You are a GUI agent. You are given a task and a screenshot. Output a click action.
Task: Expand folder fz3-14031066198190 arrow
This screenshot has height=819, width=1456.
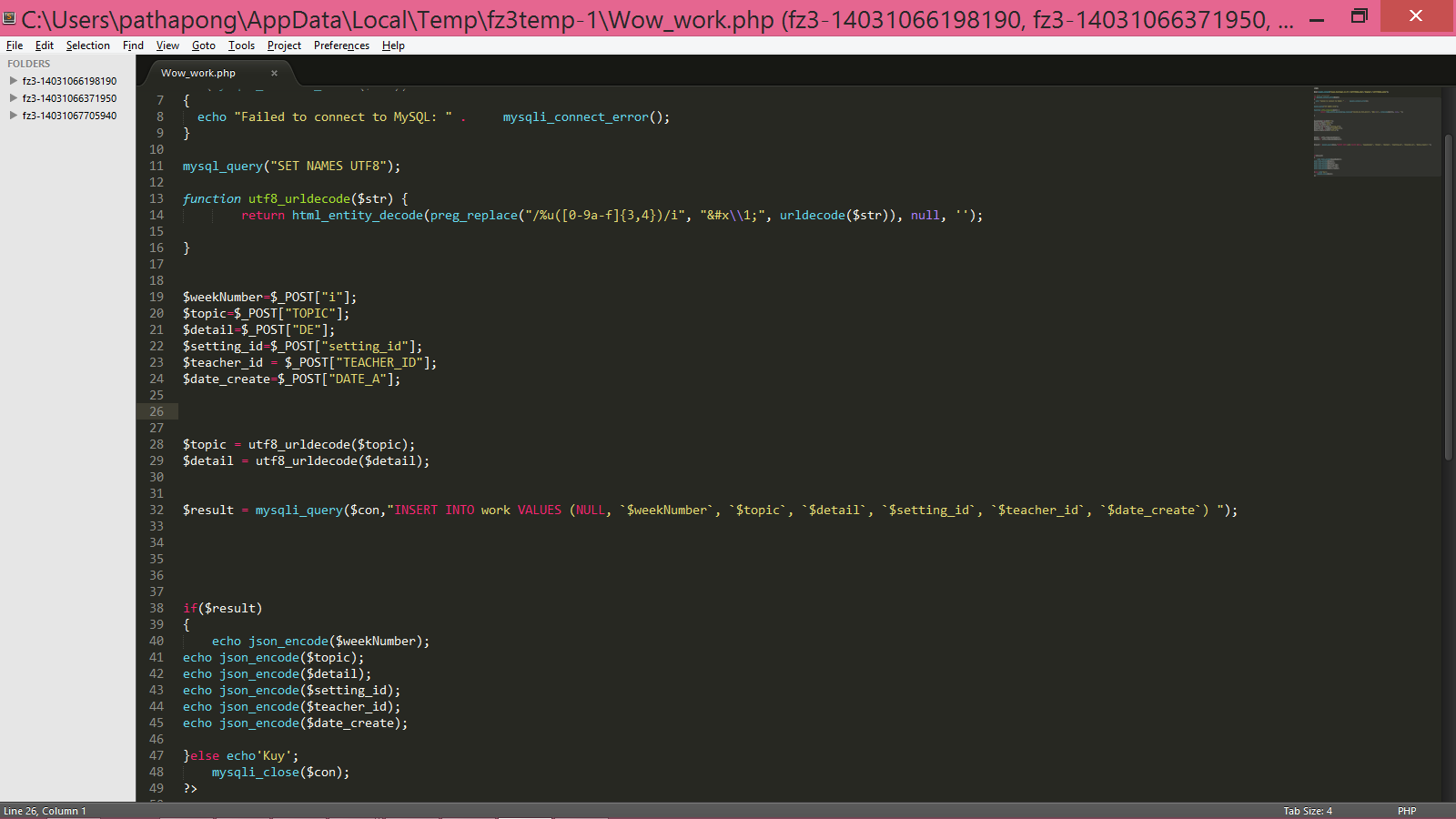click(x=13, y=81)
